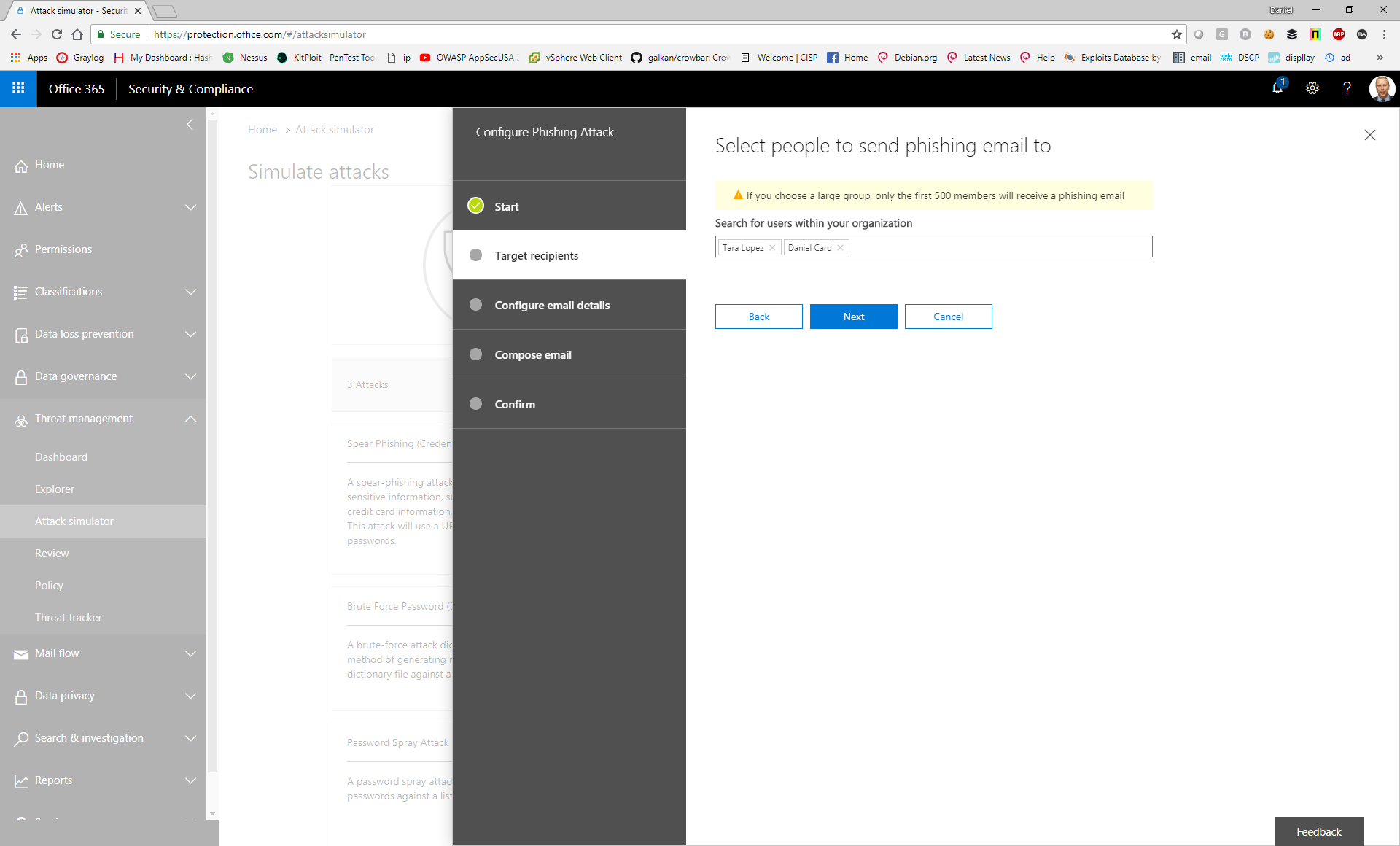
Task: Click the Next button
Action: pos(853,316)
